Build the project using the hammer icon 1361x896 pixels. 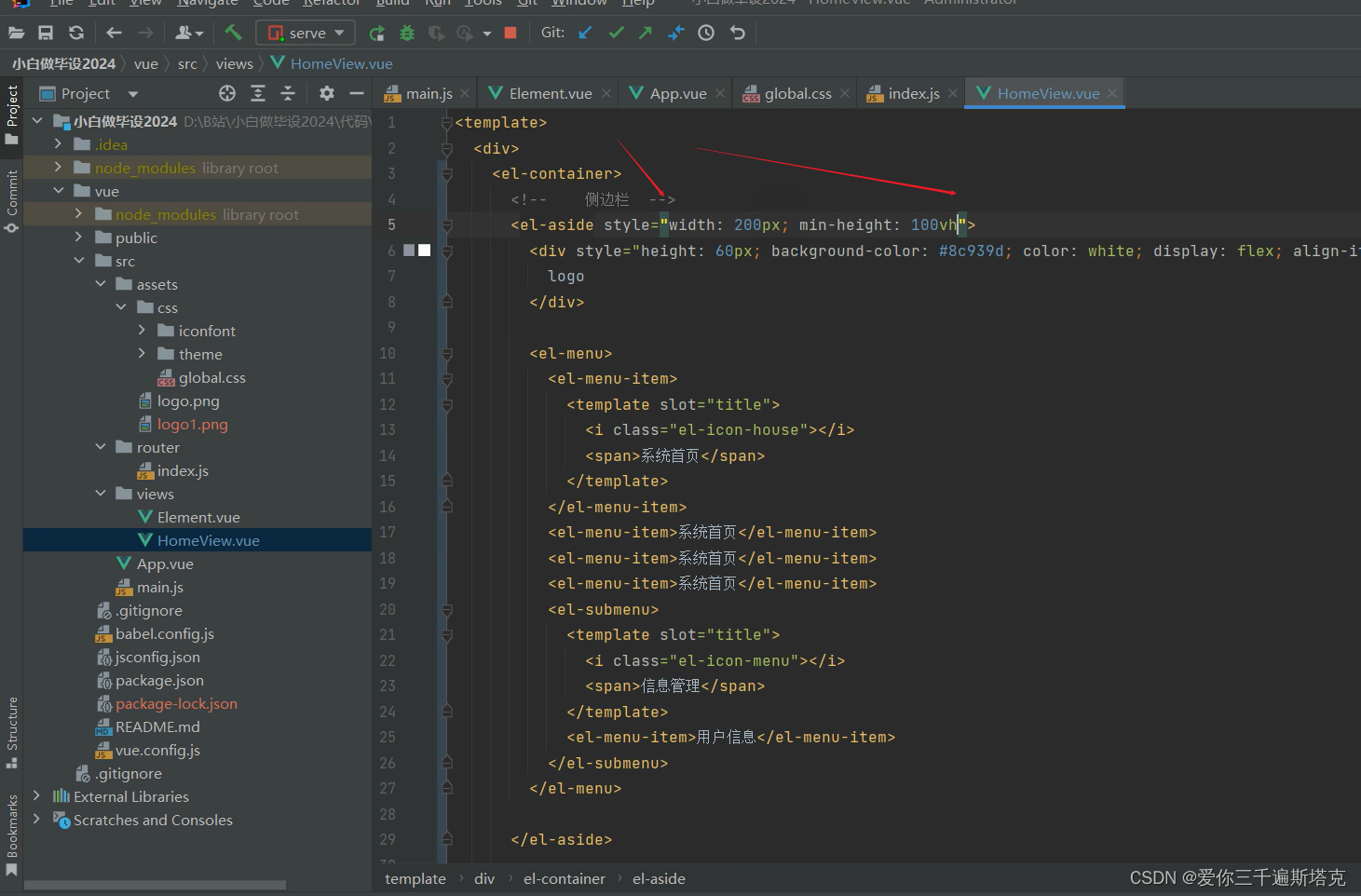[x=233, y=33]
